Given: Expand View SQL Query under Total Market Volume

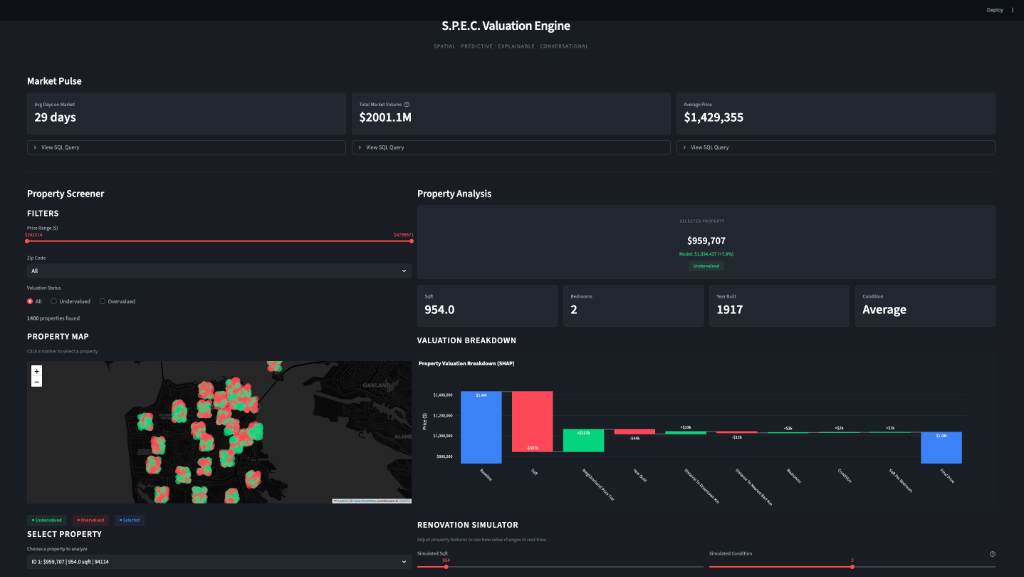Looking at the screenshot, I should [514, 147].
